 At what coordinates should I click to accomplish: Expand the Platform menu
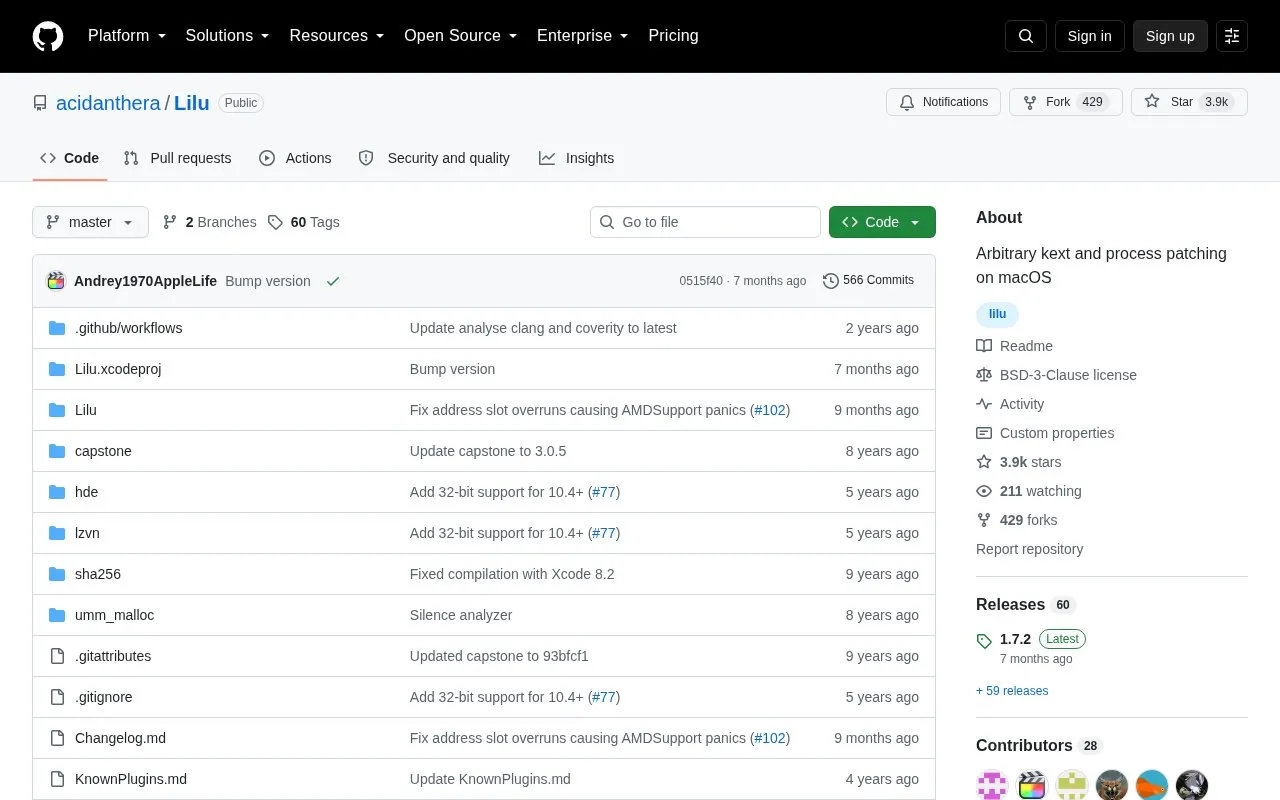click(126, 36)
